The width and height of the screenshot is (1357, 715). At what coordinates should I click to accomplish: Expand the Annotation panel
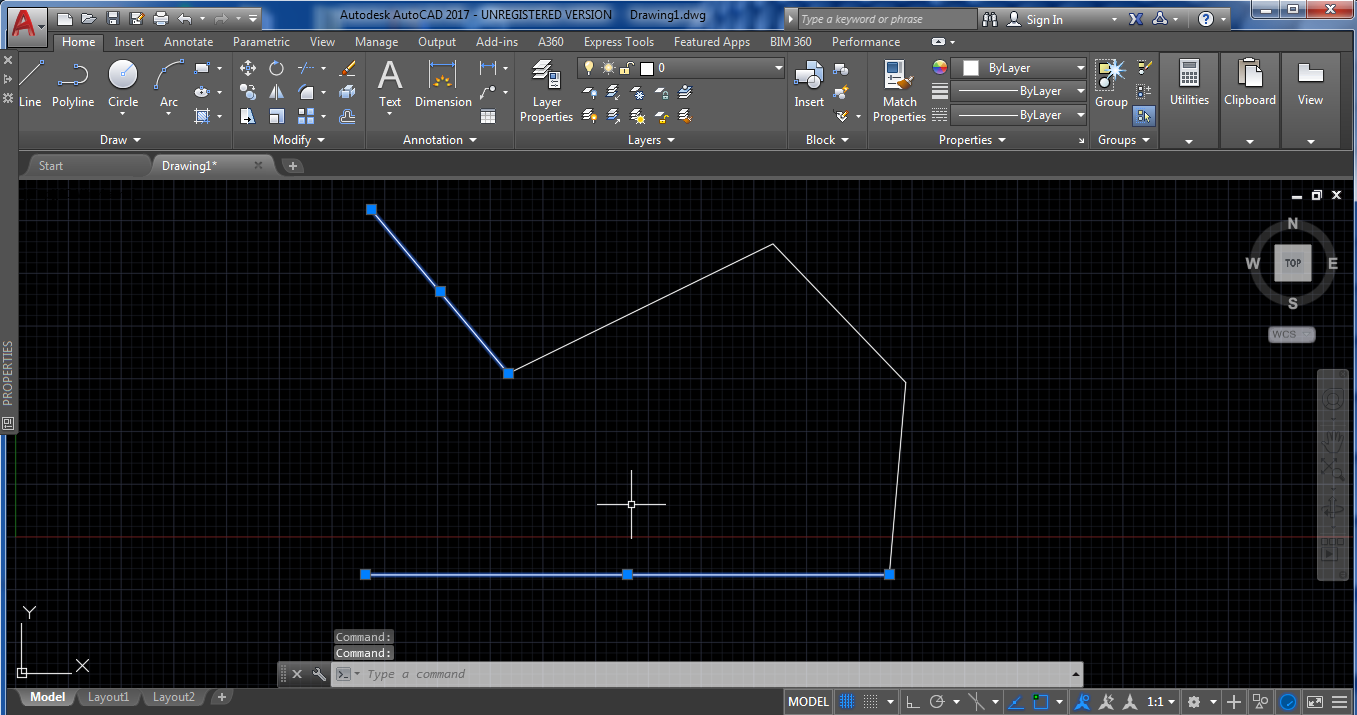(x=440, y=140)
